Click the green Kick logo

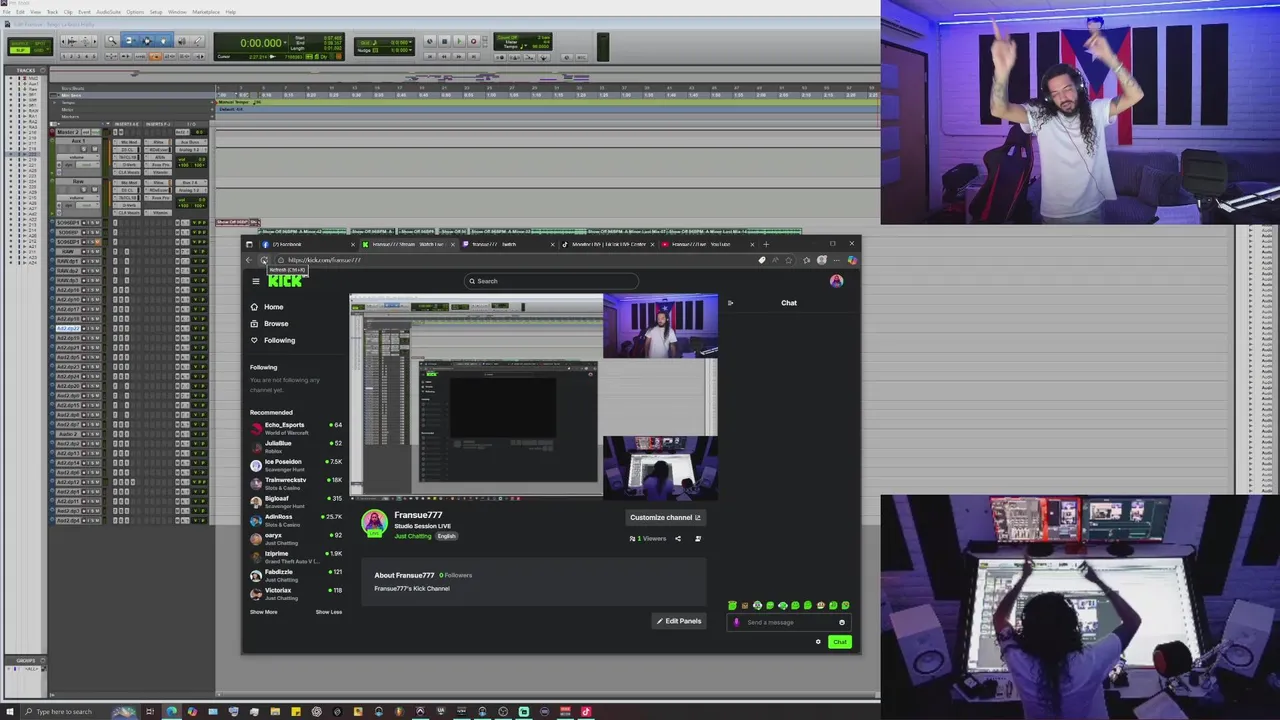pos(285,281)
